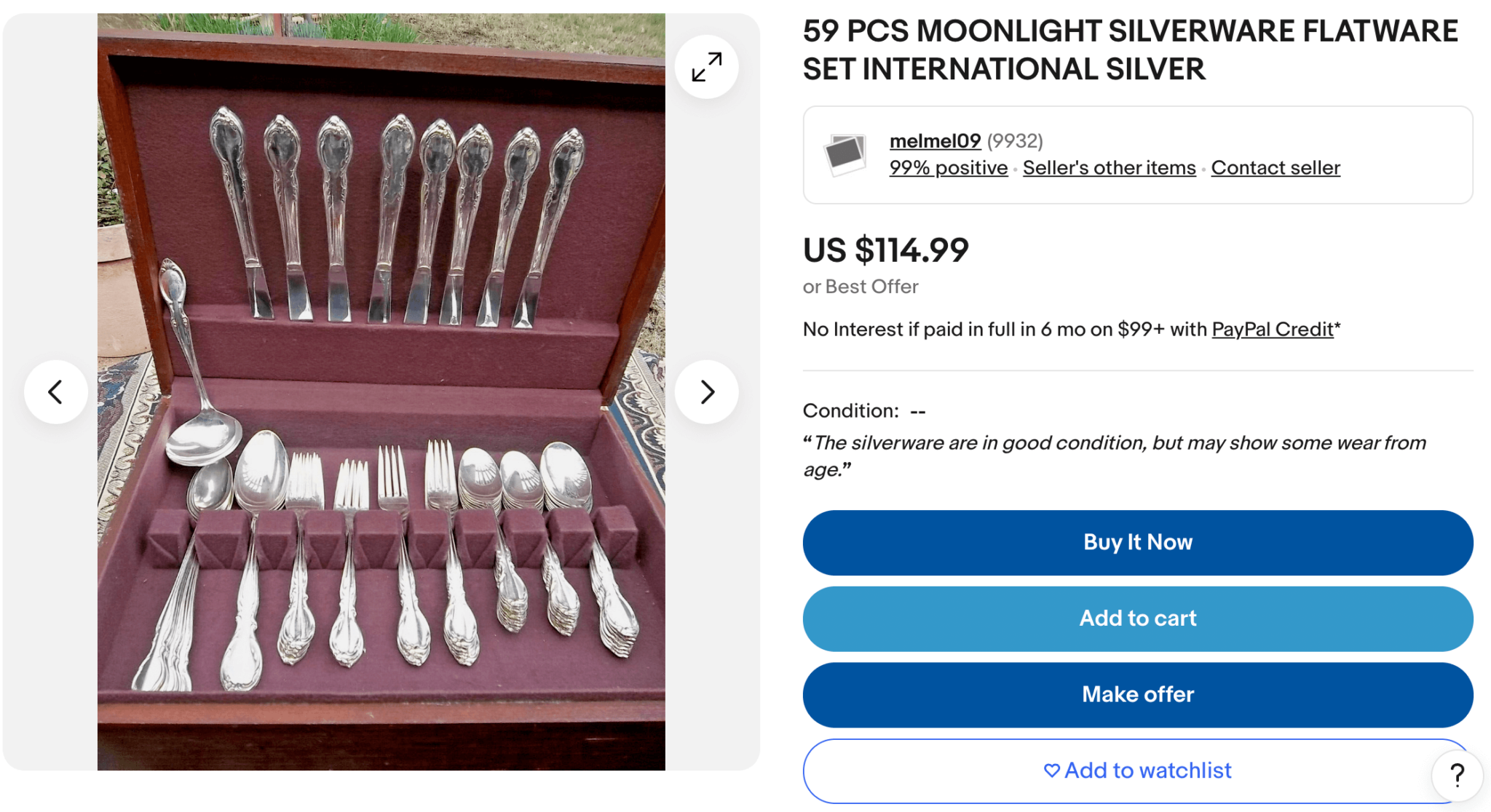Click the seller's profile picture
This screenshot has width=1491, height=812.
pyautogui.click(x=845, y=154)
